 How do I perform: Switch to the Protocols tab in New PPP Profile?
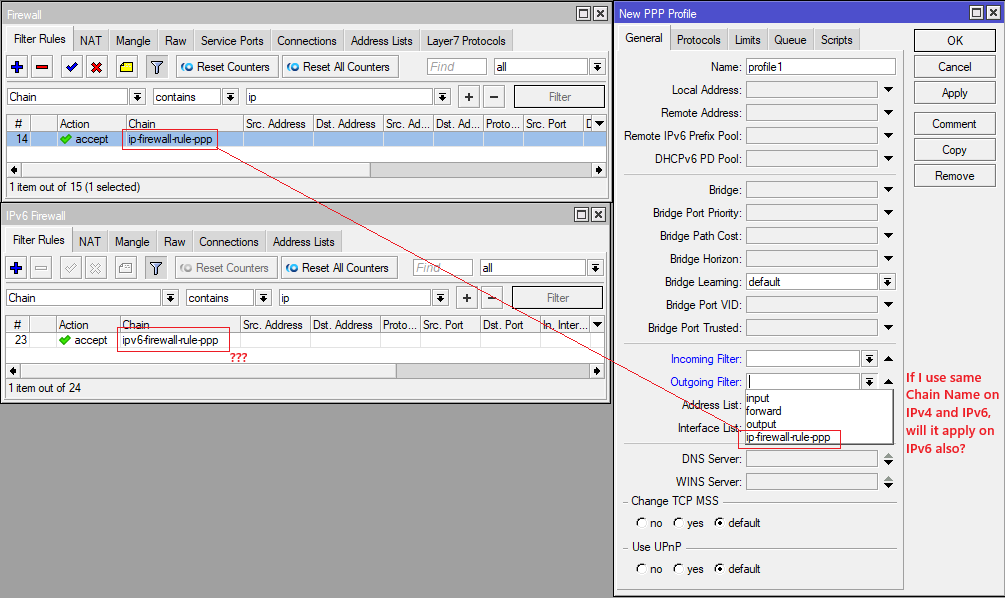pyautogui.click(x=698, y=40)
